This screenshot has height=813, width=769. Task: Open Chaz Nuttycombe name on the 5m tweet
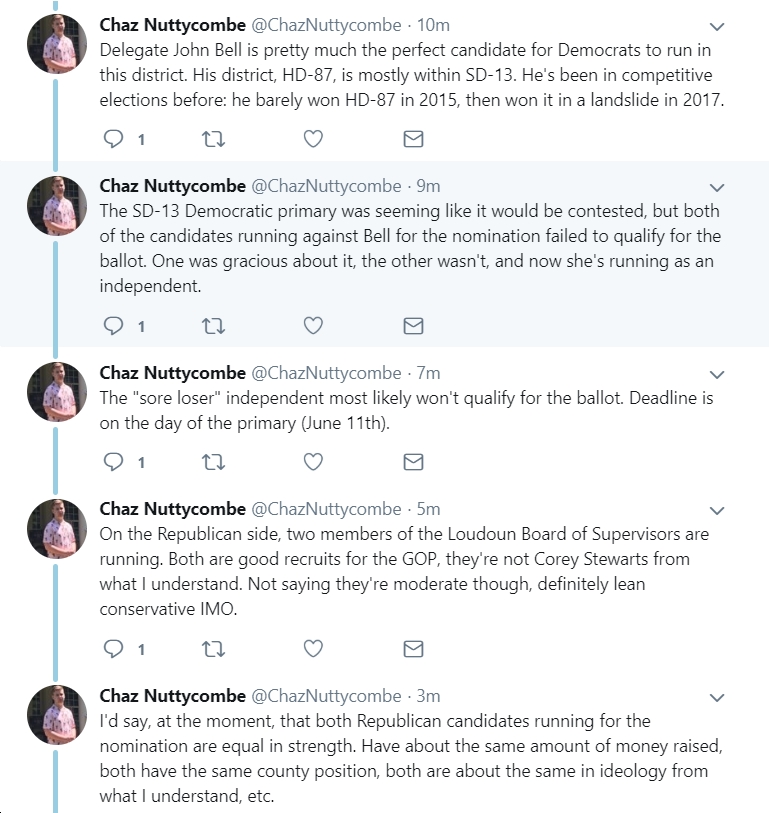tap(172, 509)
